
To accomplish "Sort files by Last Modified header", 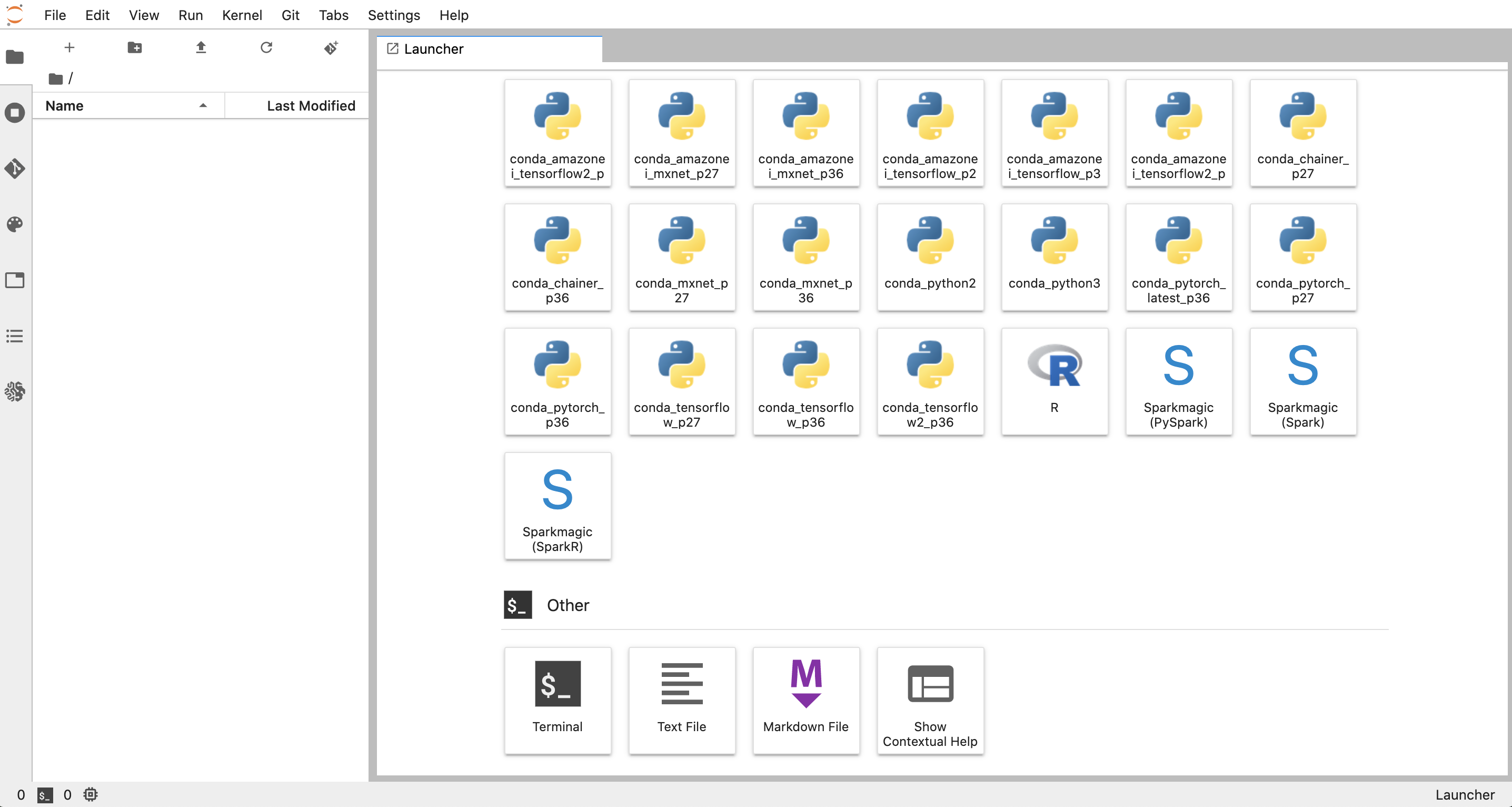I will (x=297, y=106).
